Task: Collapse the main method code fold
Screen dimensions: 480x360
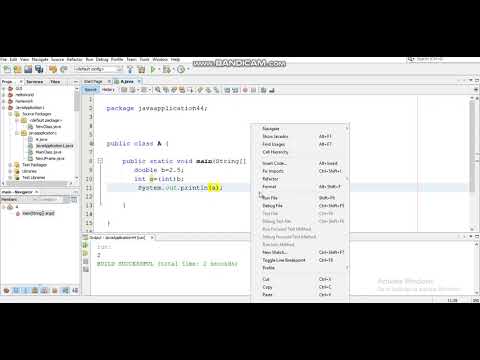Action: [x=100, y=161]
